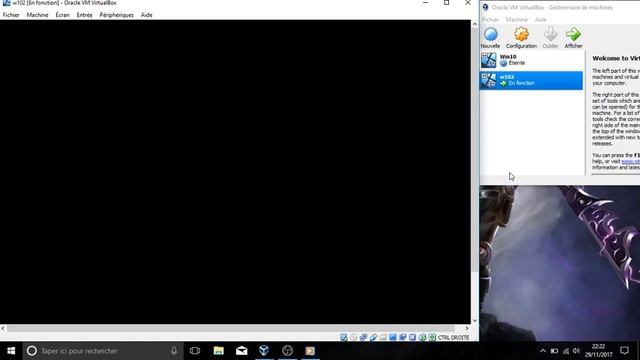Click the Afficher green arrow icon
The image size is (640, 360).
pos(573,35)
